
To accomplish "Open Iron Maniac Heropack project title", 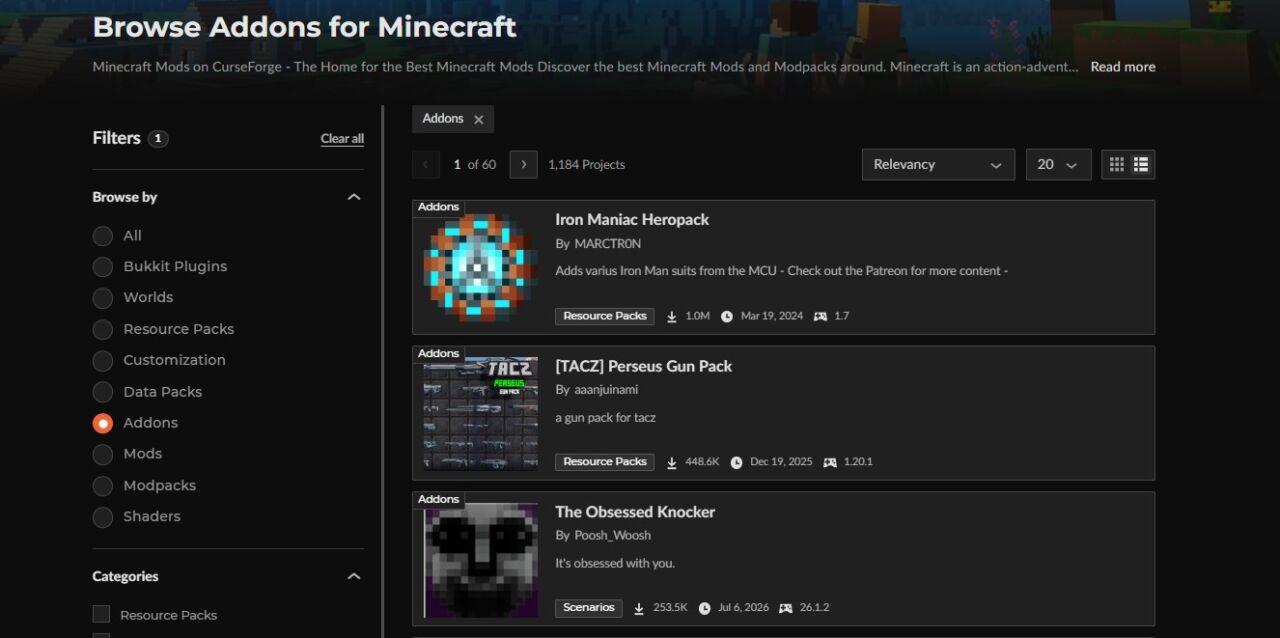I will tap(632, 220).
